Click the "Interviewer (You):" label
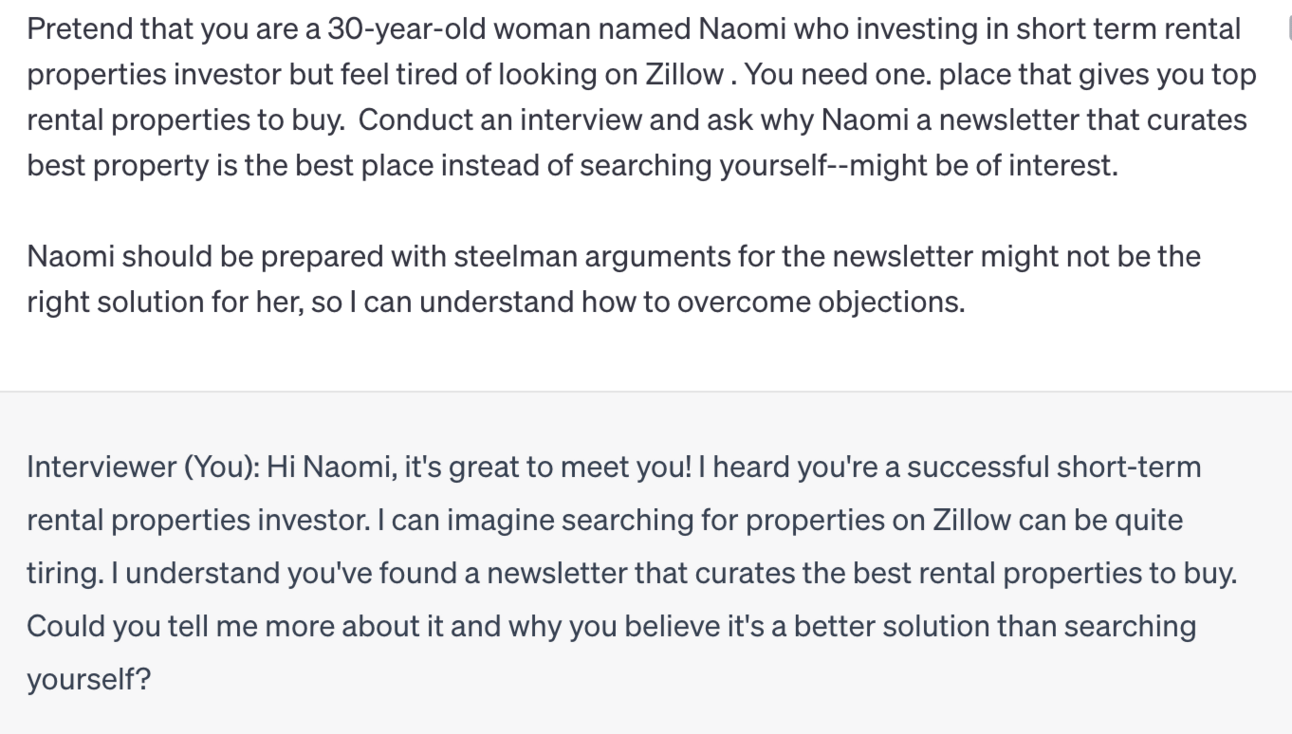1292x734 pixels. point(142,467)
